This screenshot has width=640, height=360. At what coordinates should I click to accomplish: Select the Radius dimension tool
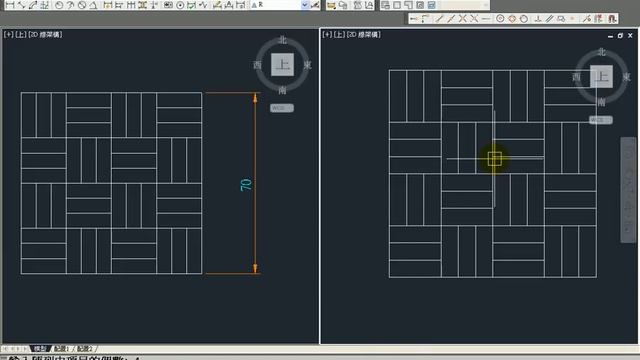coord(59,5)
